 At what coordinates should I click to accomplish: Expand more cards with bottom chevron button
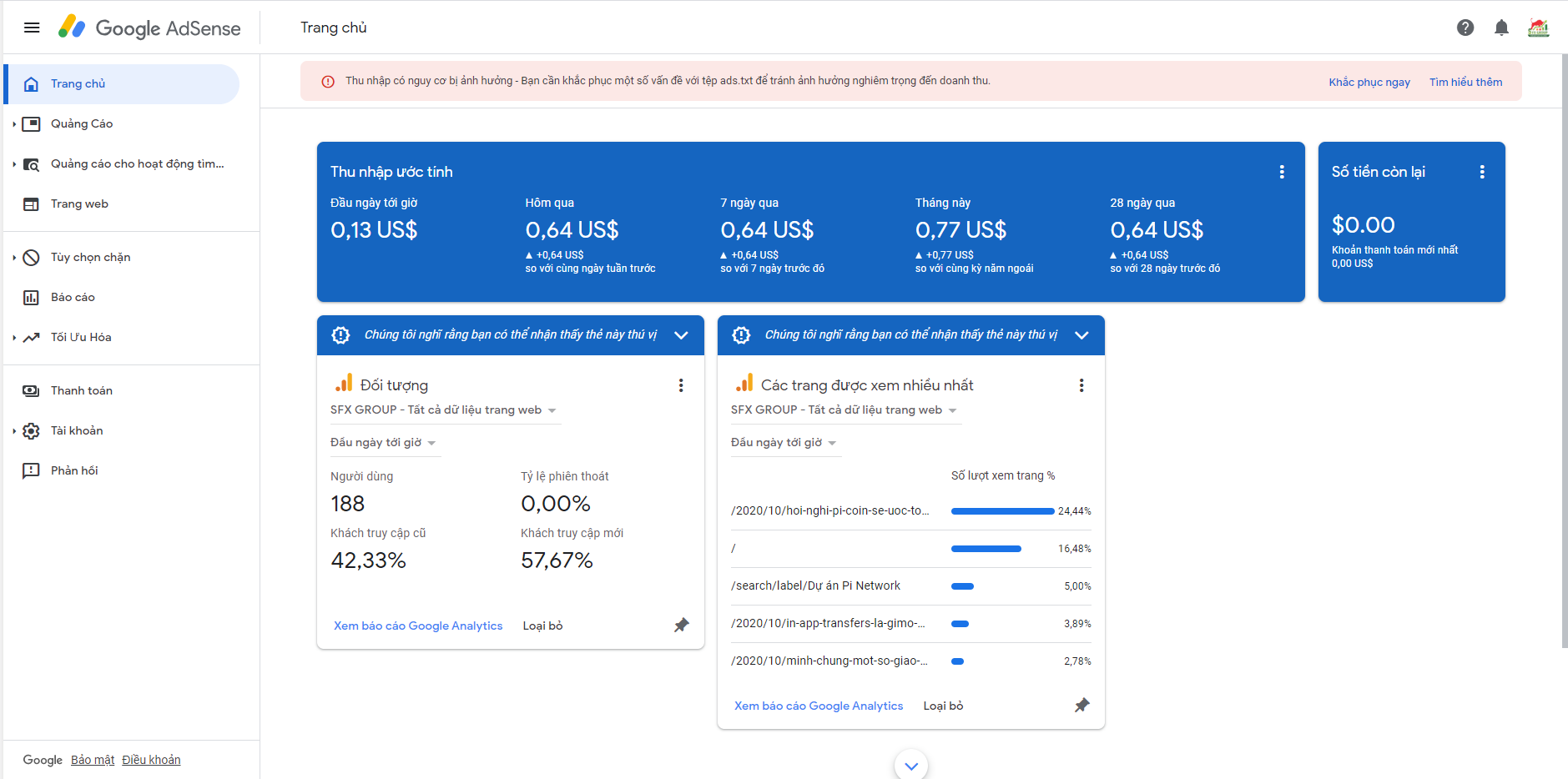[x=911, y=765]
